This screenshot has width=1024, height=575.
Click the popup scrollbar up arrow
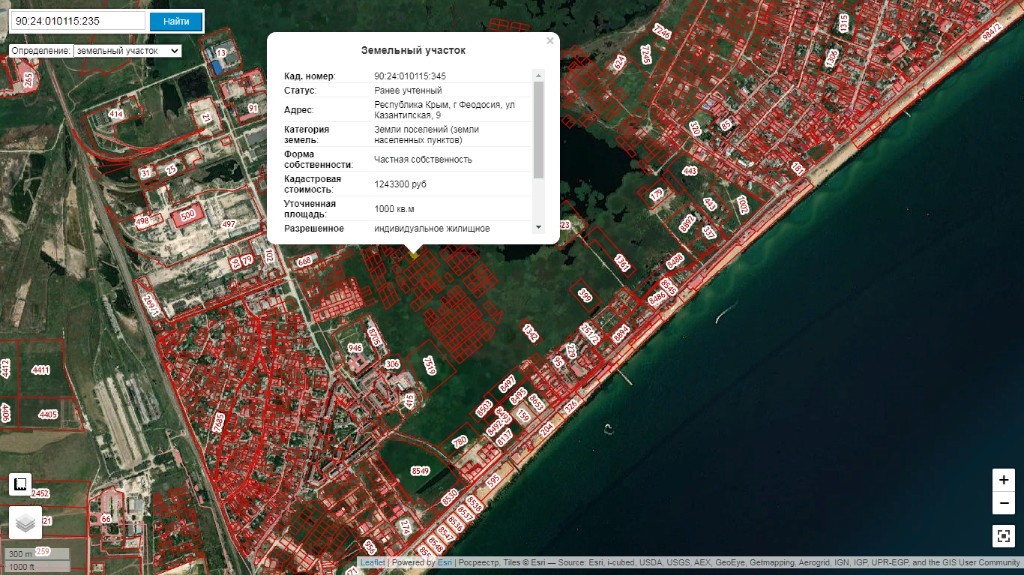point(539,75)
